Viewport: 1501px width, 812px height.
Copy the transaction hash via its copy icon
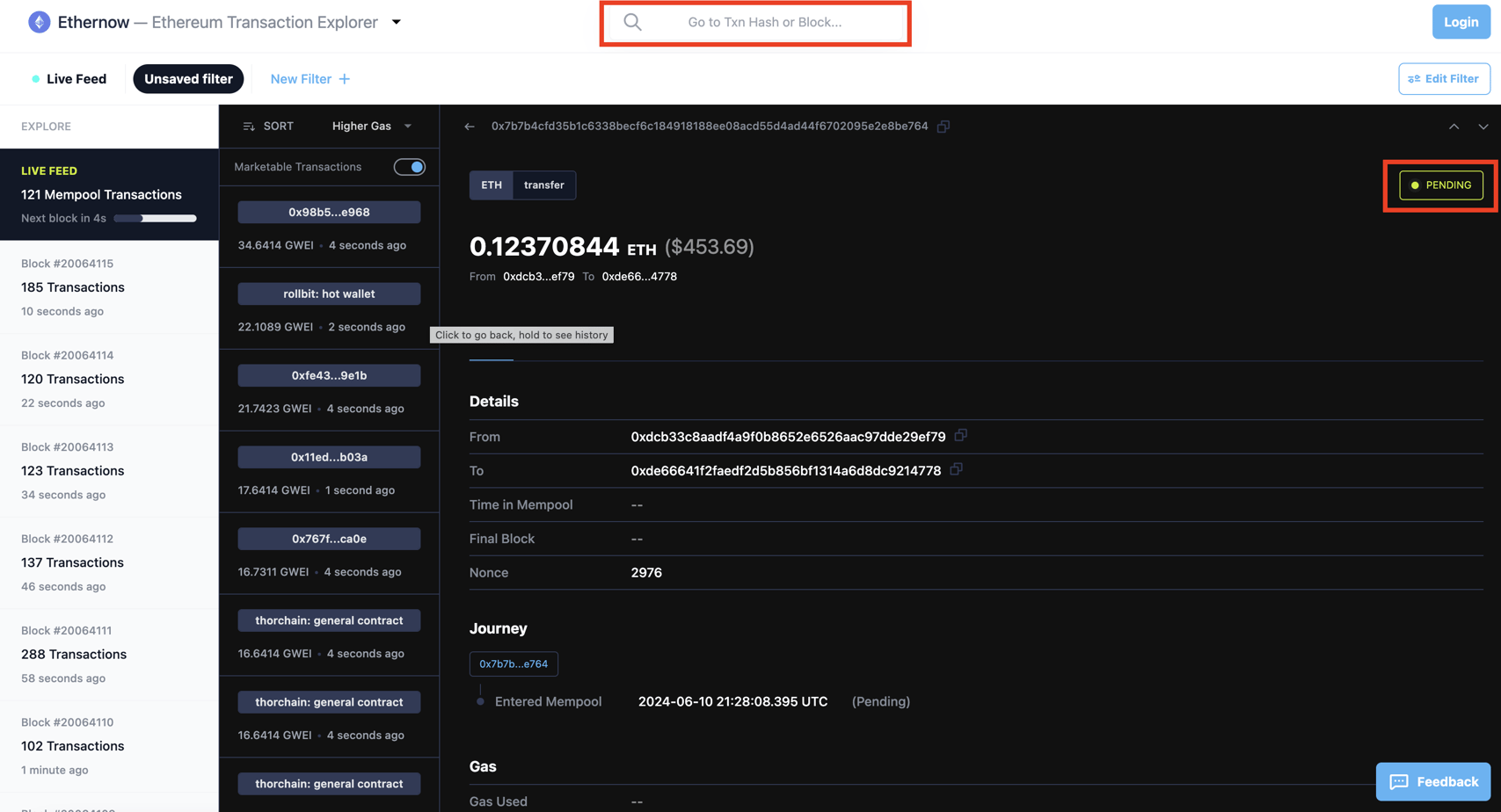tap(944, 126)
